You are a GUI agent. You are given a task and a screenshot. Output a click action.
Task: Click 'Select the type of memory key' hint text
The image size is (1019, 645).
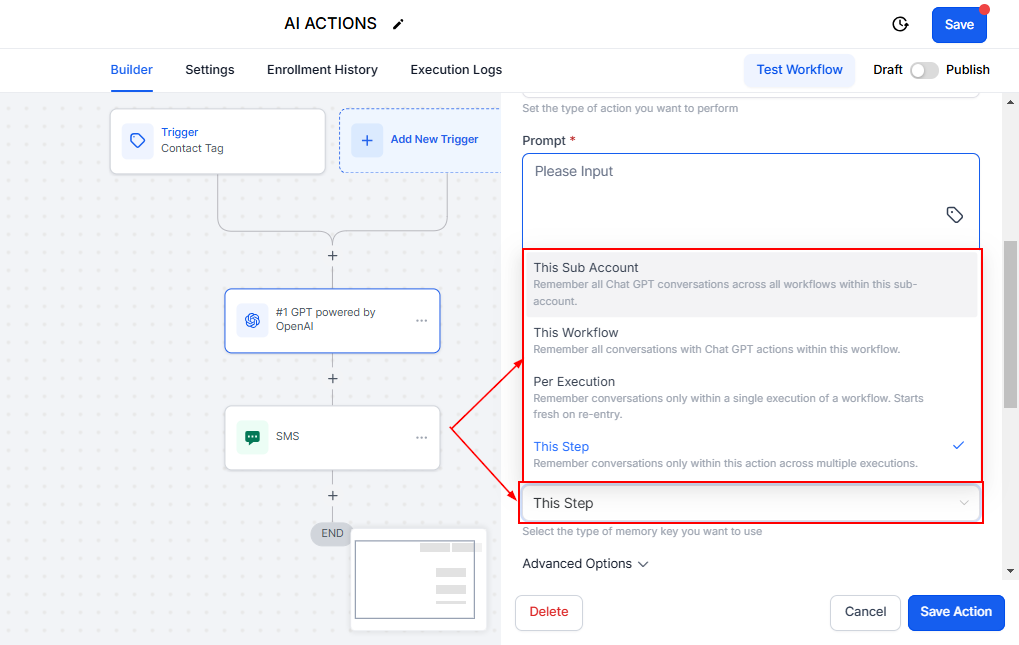pos(642,531)
